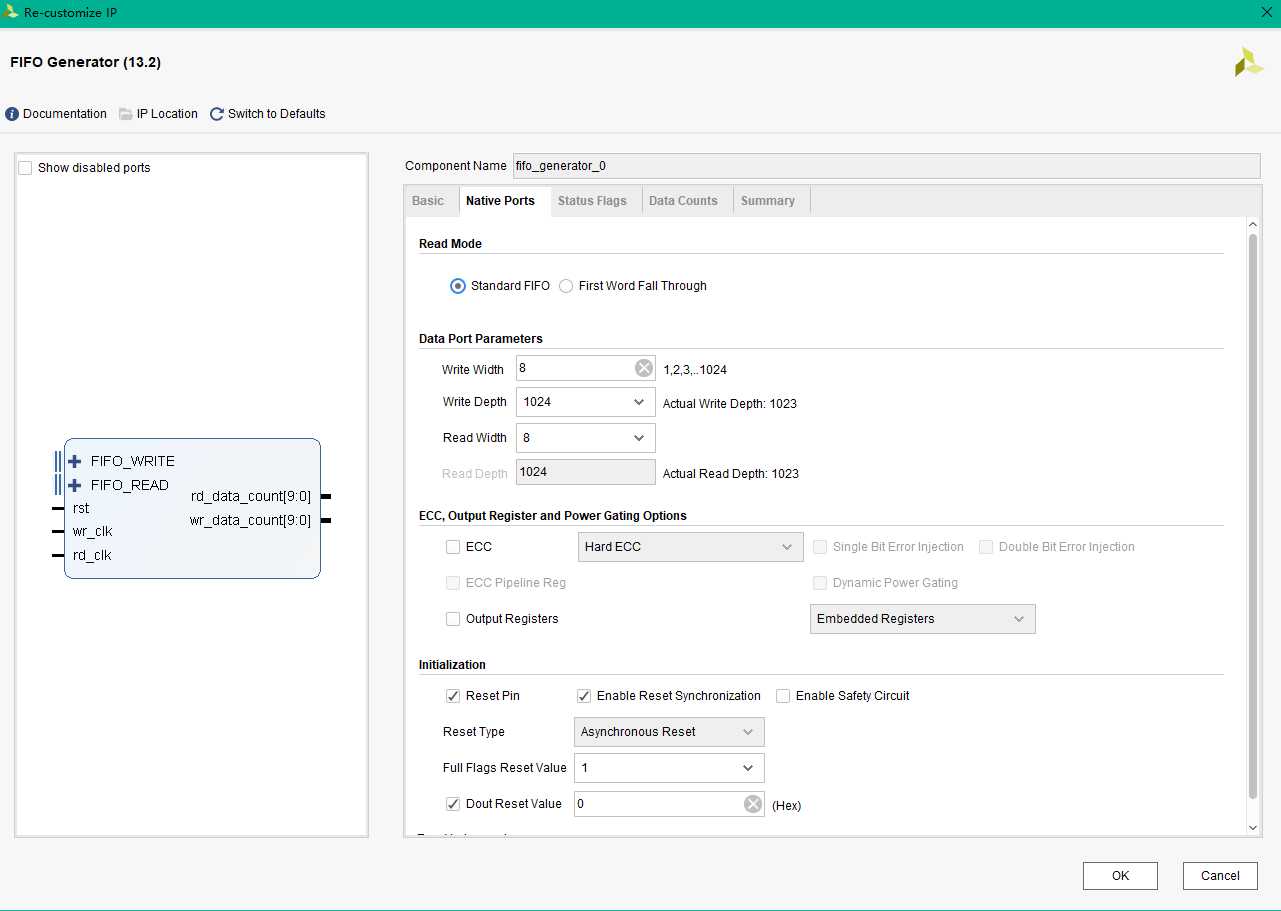Select the wr_data_count[9:0] port
This screenshot has height=911, width=1281.
(250, 520)
